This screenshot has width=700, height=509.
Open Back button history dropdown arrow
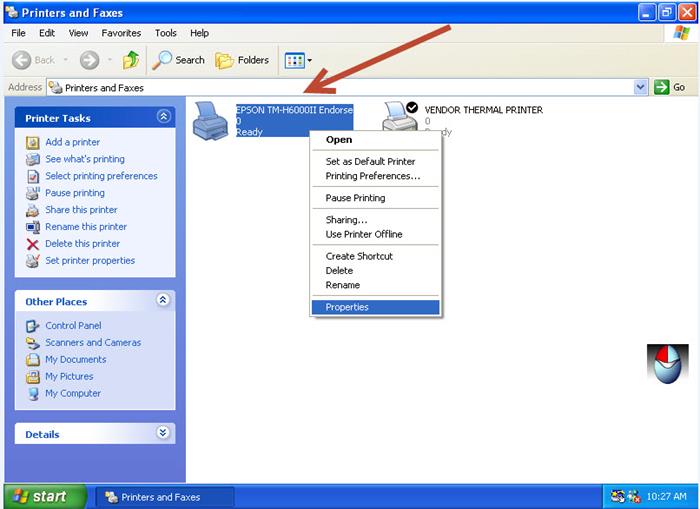(65, 60)
